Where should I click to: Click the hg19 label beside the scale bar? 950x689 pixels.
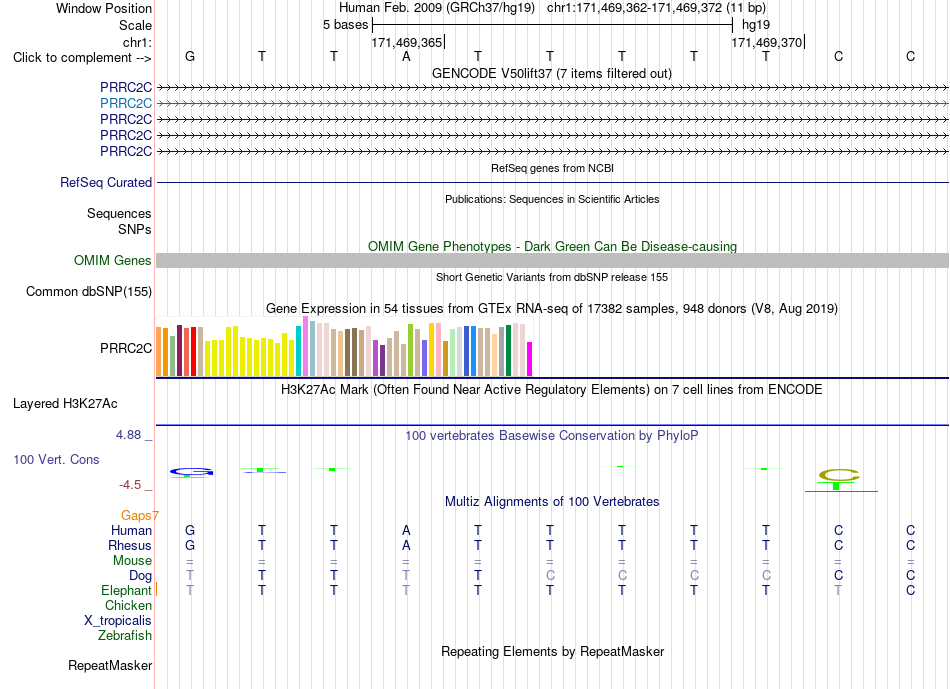(x=756, y=25)
